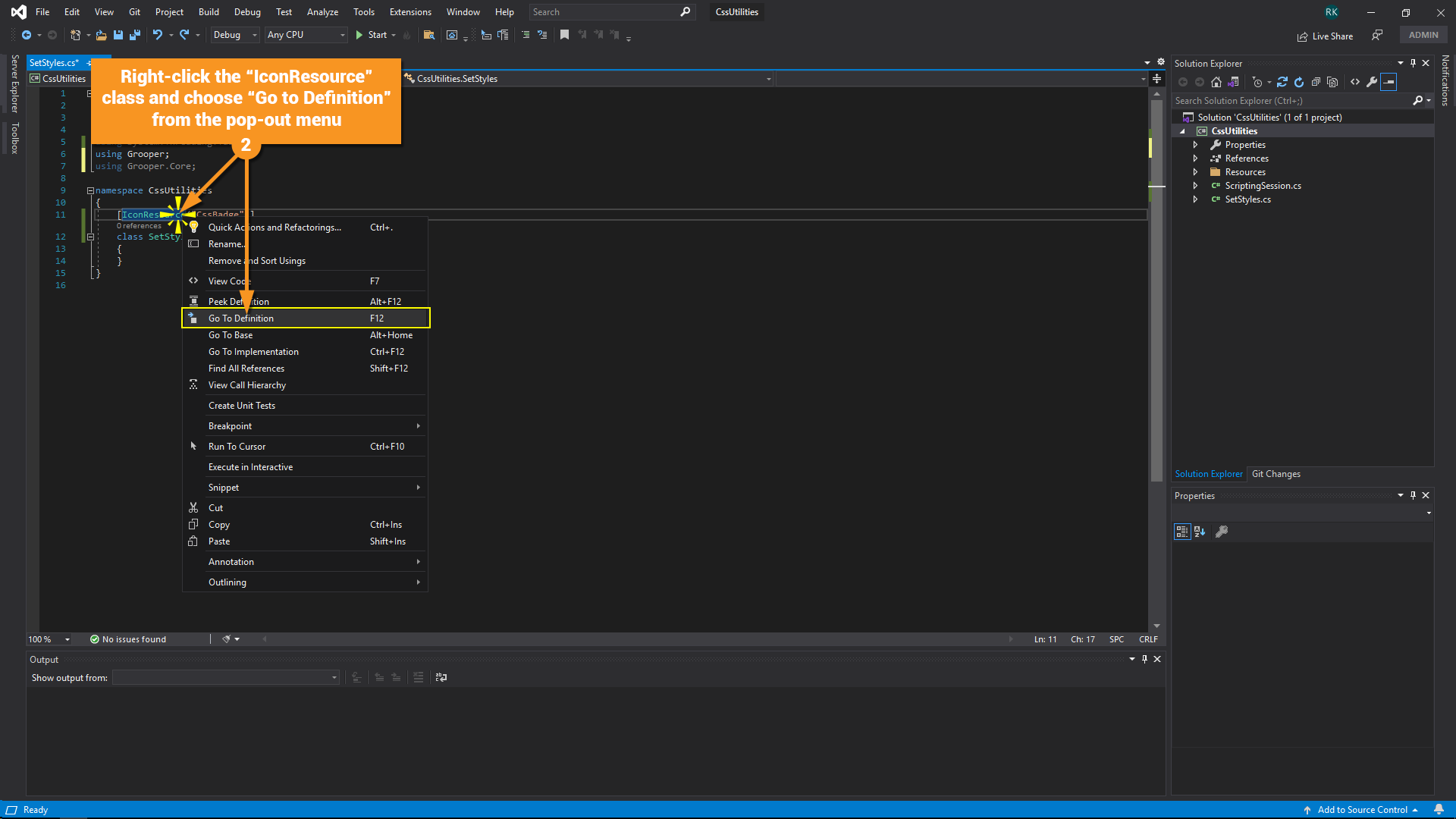Screen dimensions: 1456x819
Task: Toggle Show All Files in Solution Explorer
Action: (x=1332, y=82)
